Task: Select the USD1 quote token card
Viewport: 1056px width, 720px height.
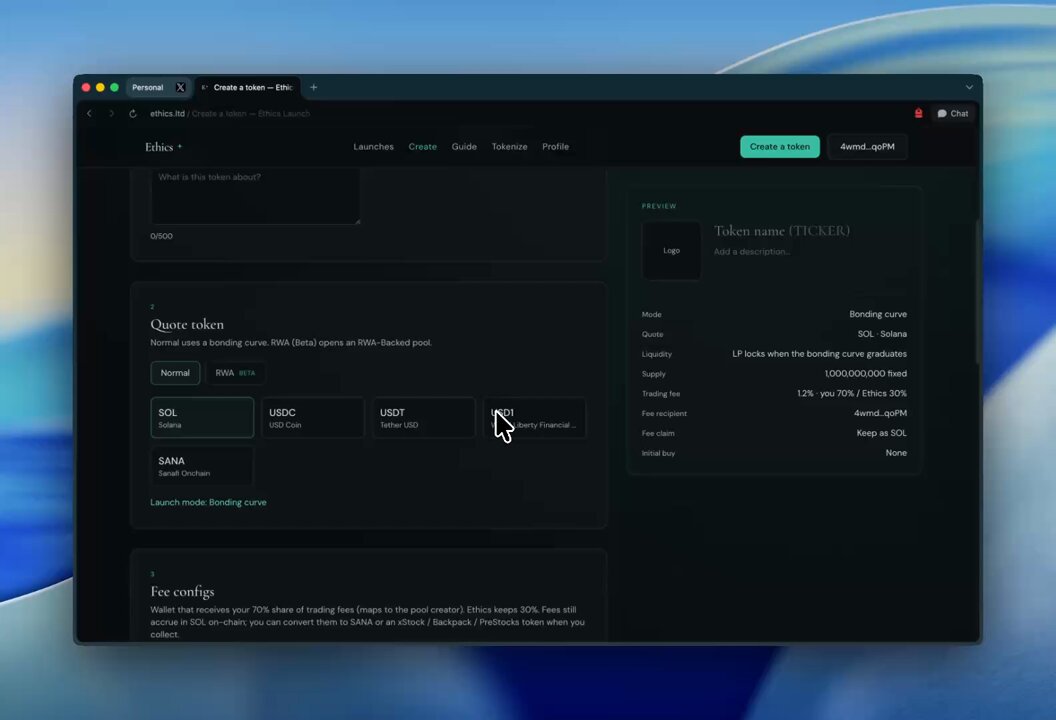Action: tap(534, 418)
